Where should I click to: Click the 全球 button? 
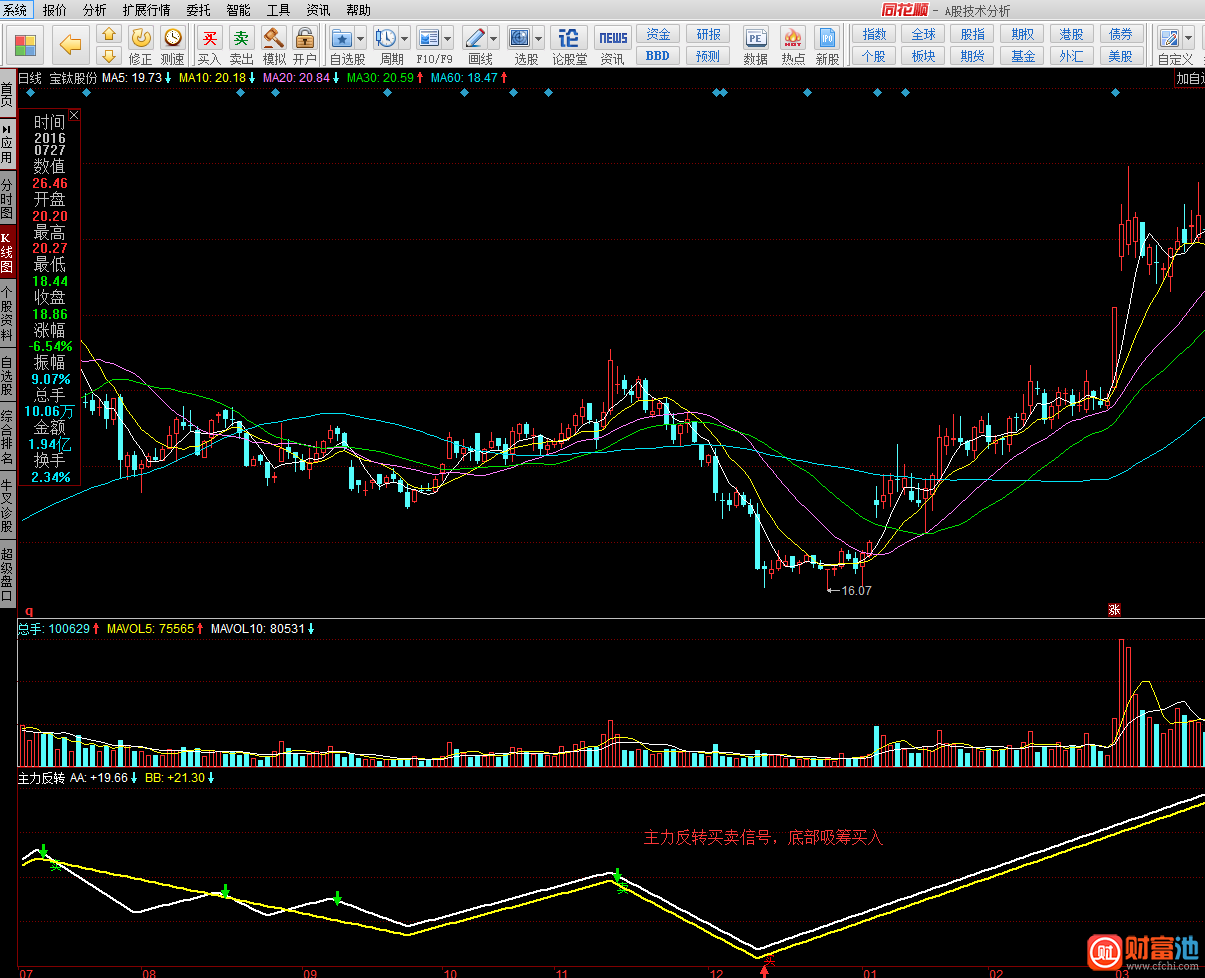point(923,34)
